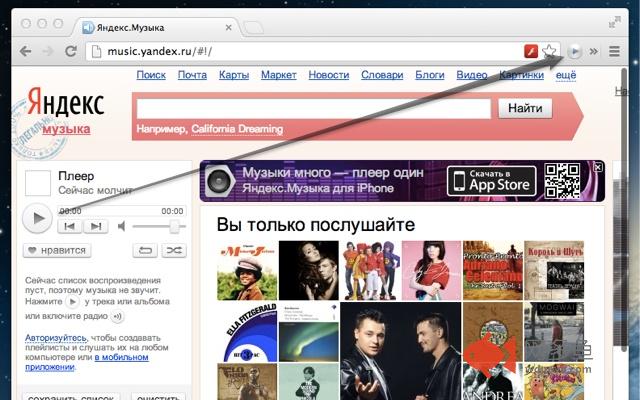The width and height of the screenshot is (640, 400).
Task: Toggle shuffle mode in player
Action: [x=174, y=250]
